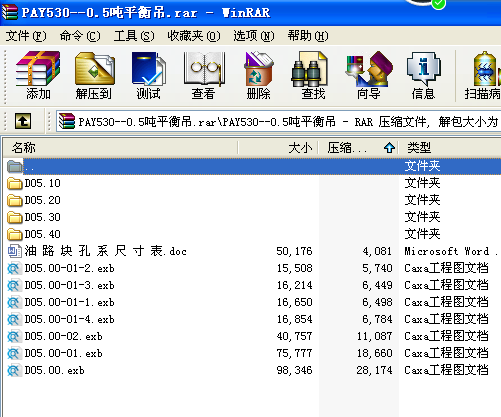The height and width of the screenshot is (417, 501).
Task: Click the RAR icon in address bar
Action: point(67,121)
